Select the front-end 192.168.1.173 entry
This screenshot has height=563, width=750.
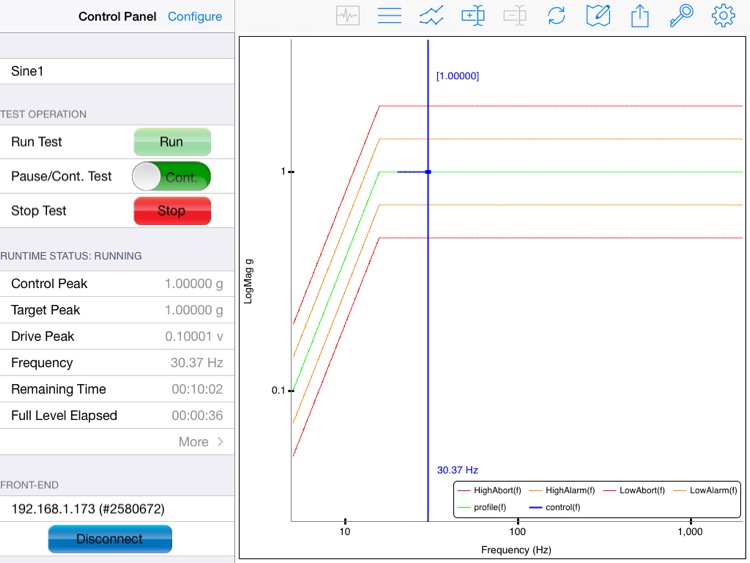click(x=117, y=509)
